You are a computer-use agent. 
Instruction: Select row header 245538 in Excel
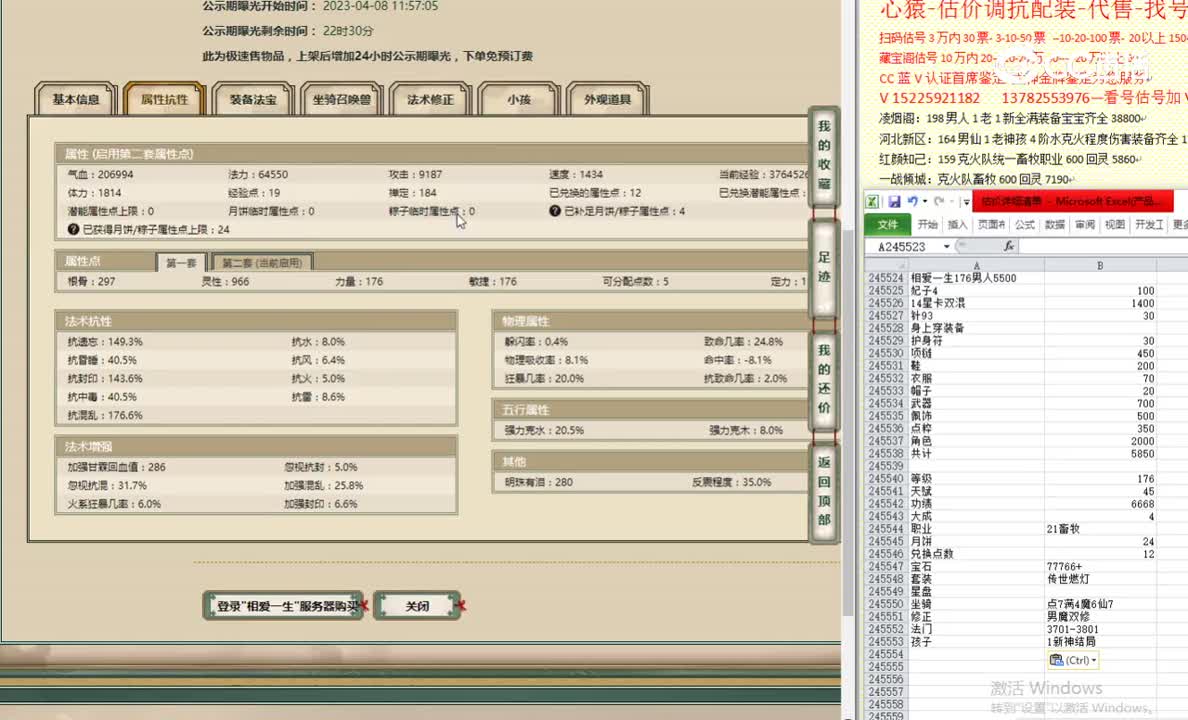886,454
